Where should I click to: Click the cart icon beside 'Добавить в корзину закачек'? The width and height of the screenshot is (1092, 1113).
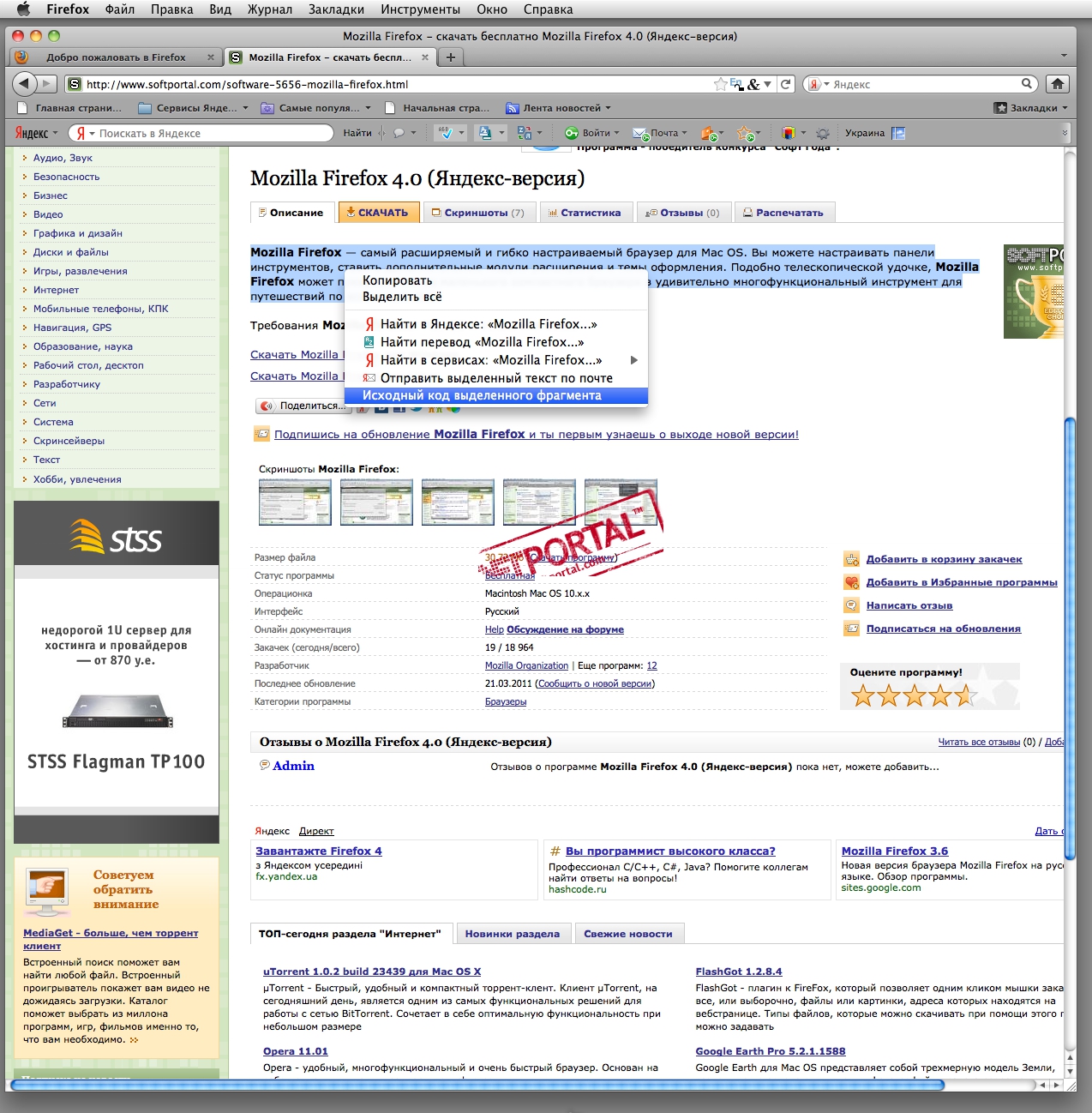pos(851,559)
